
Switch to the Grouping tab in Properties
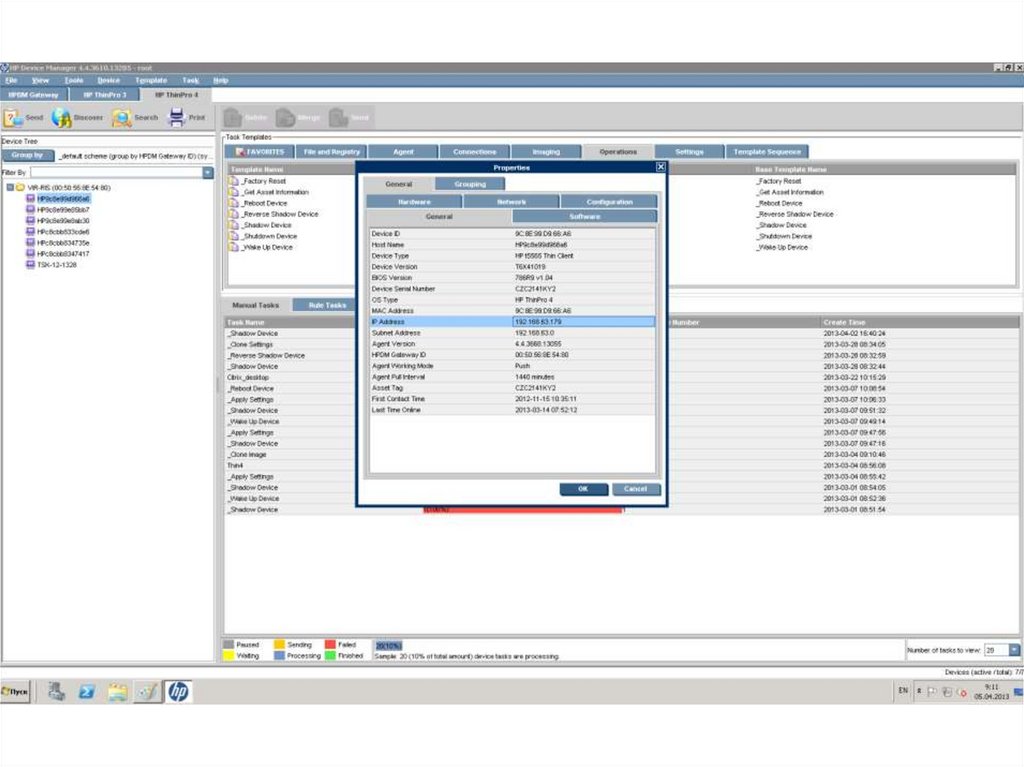click(x=470, y=184)
